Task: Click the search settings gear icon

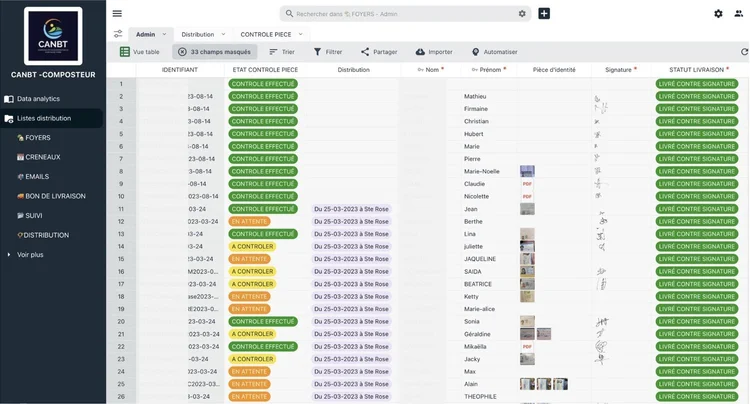Action: coord(522,14)
